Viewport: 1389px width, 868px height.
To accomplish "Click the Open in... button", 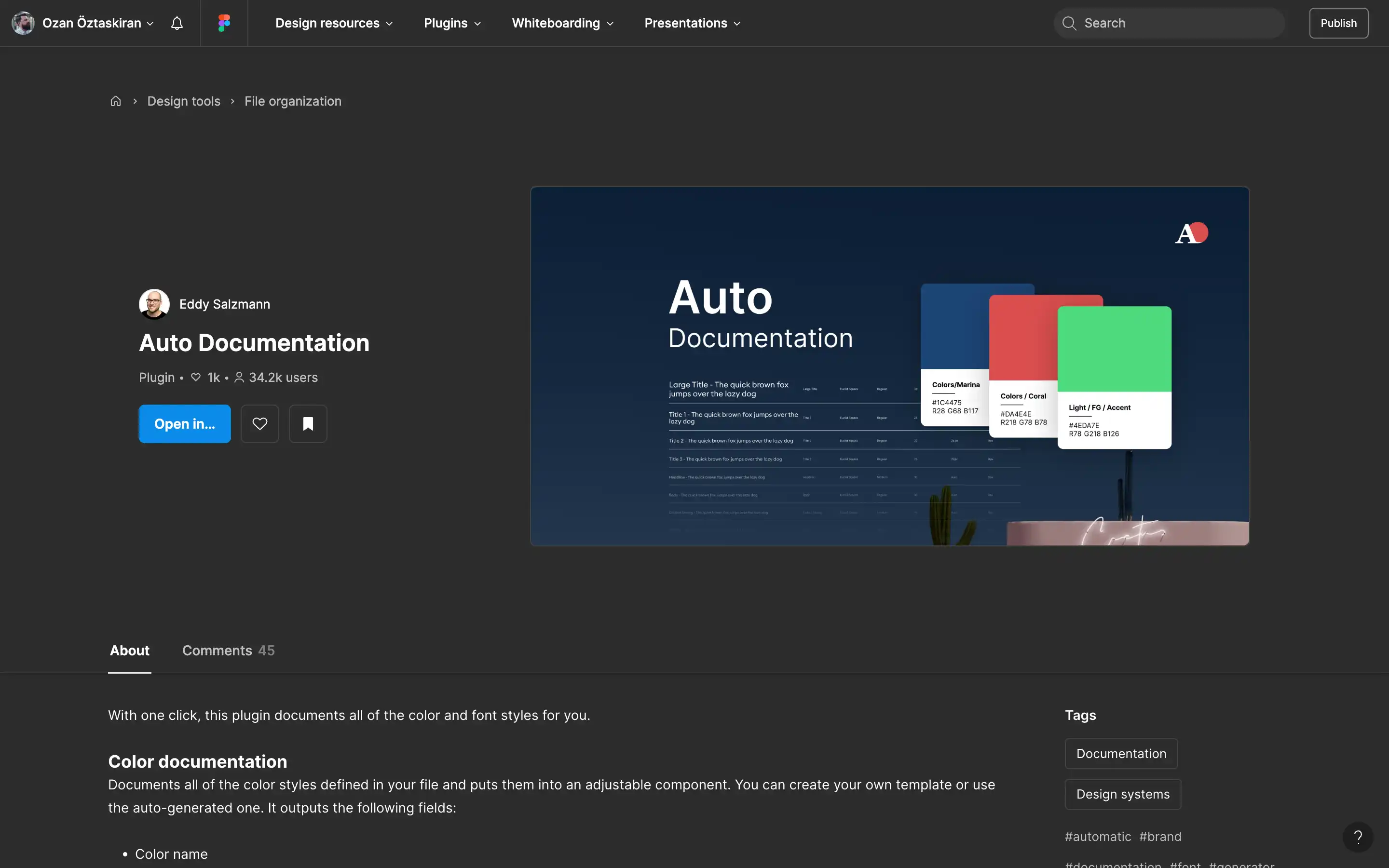I will [185, 424].
